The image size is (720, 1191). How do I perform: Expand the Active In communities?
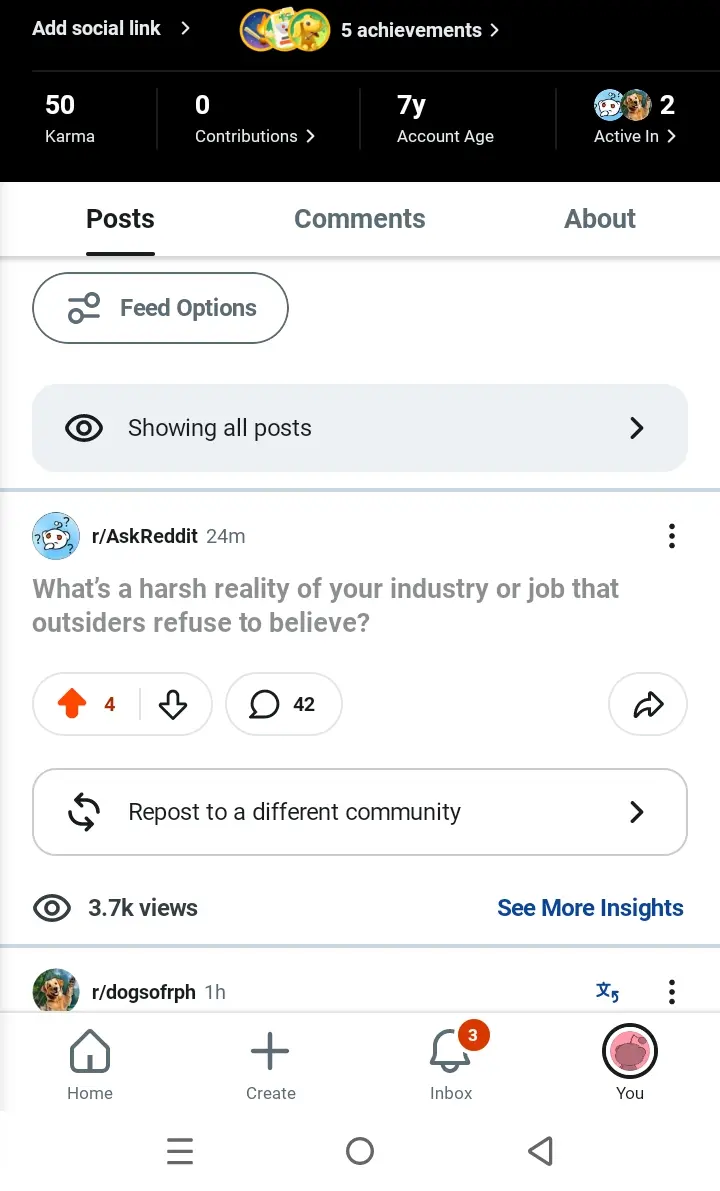(635, 118)
